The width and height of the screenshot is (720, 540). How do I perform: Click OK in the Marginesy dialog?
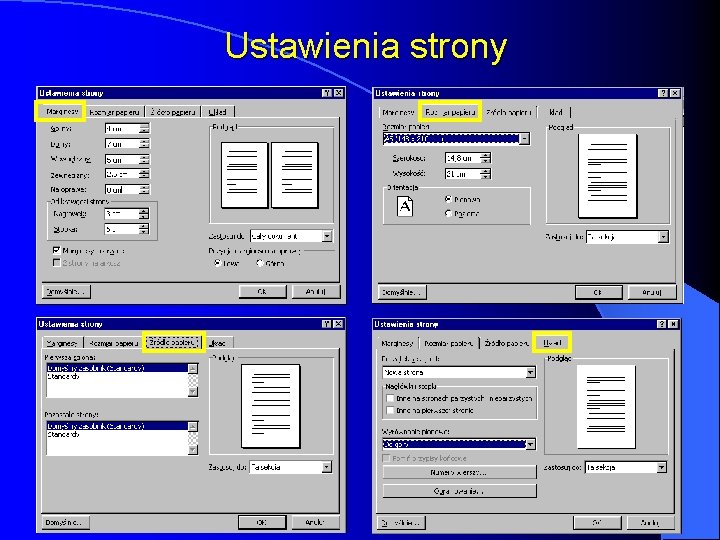pos(262,292)
